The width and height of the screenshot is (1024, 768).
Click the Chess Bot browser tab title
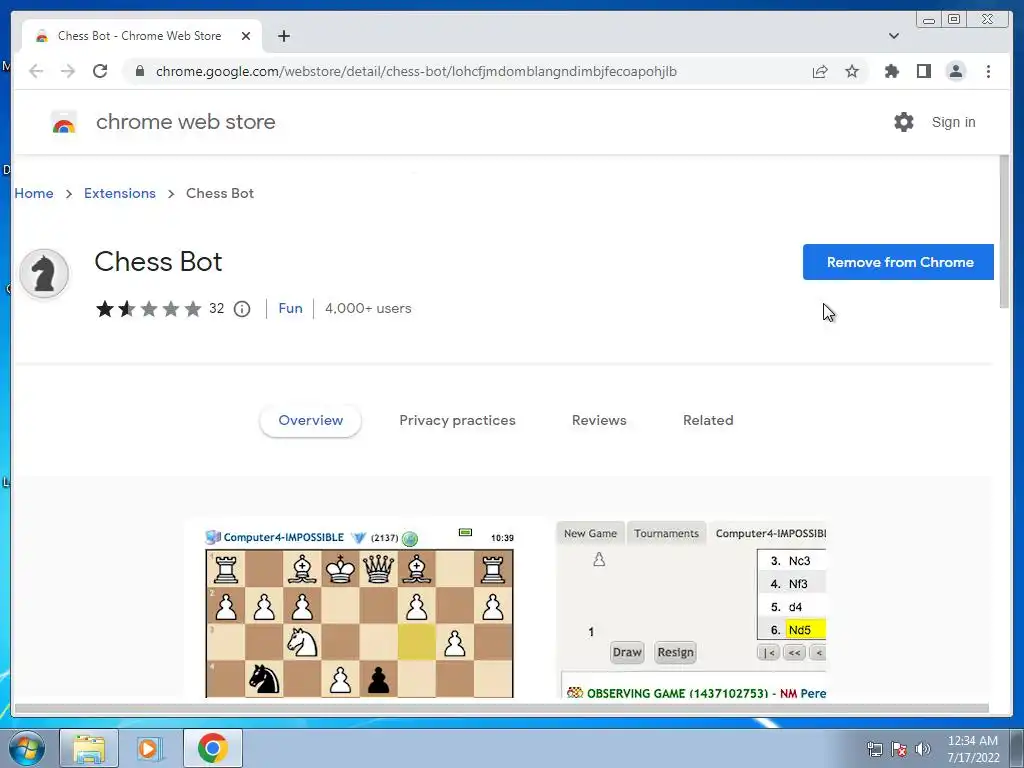[x=139, y=36]
